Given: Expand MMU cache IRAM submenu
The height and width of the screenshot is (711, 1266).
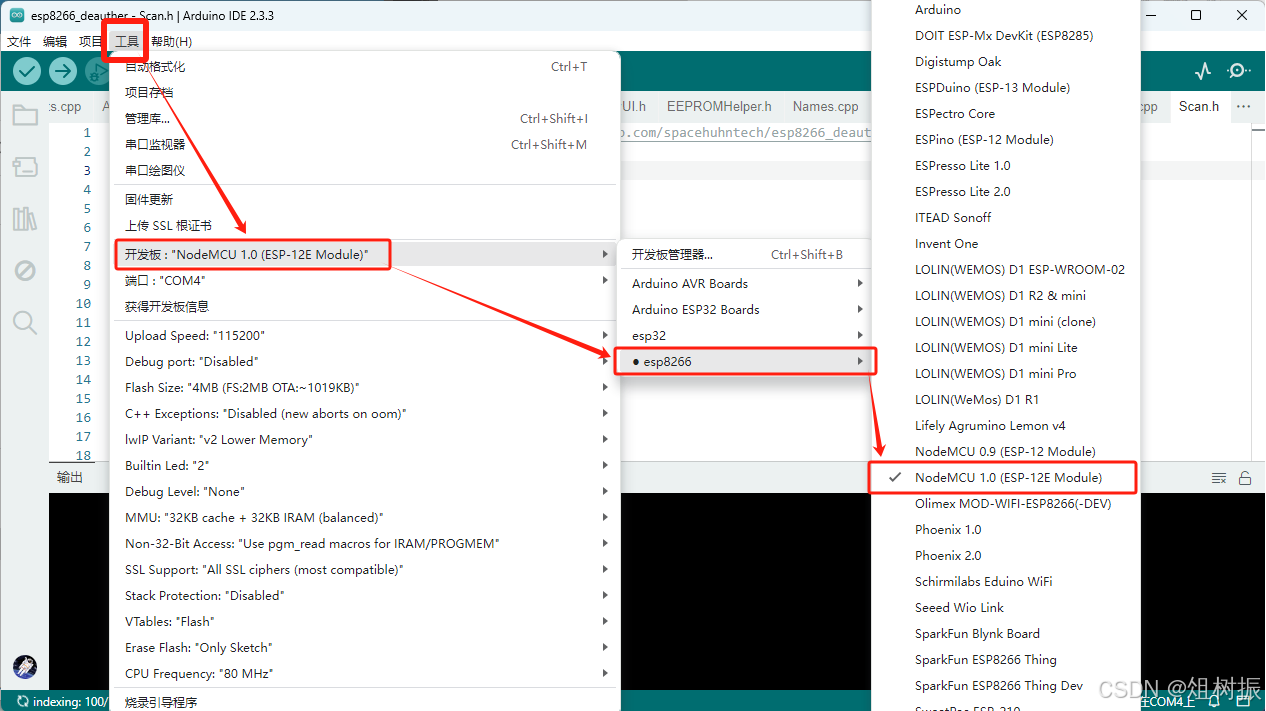Looking at the screenshot, I should pyautogui.click(x=366, y=517).
